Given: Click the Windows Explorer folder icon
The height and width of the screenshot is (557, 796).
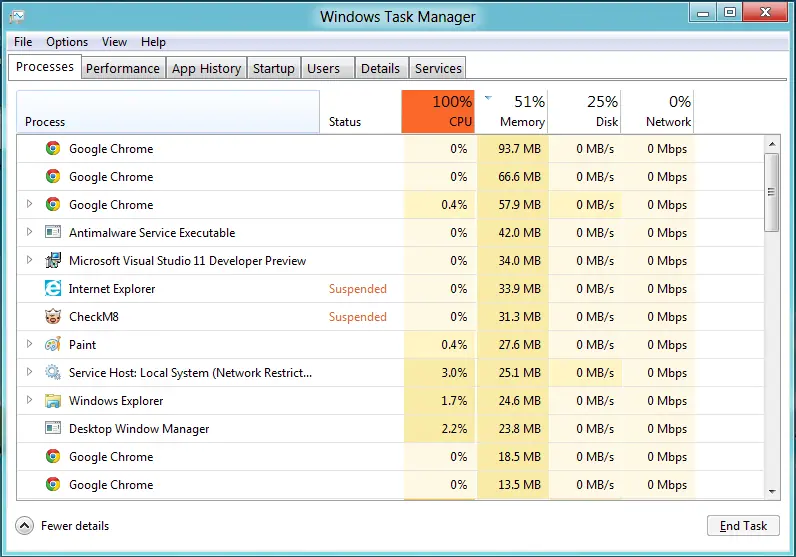Looking at the screenshot, I should [53, 401].
